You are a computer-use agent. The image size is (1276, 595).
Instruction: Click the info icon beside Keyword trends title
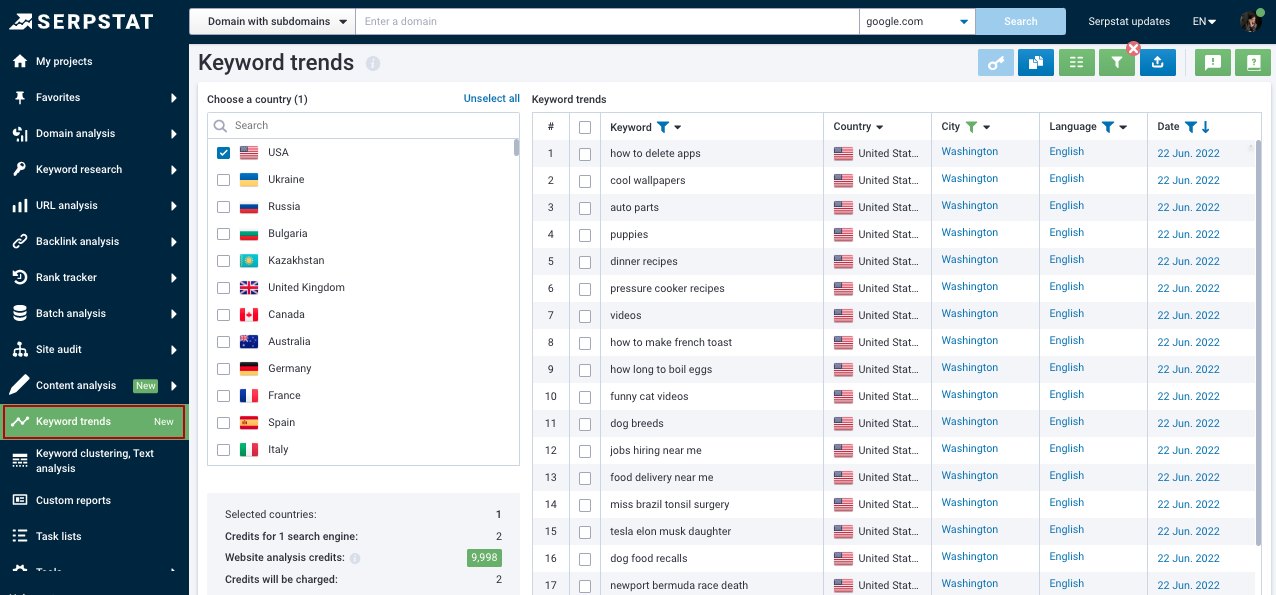[373, 63]
